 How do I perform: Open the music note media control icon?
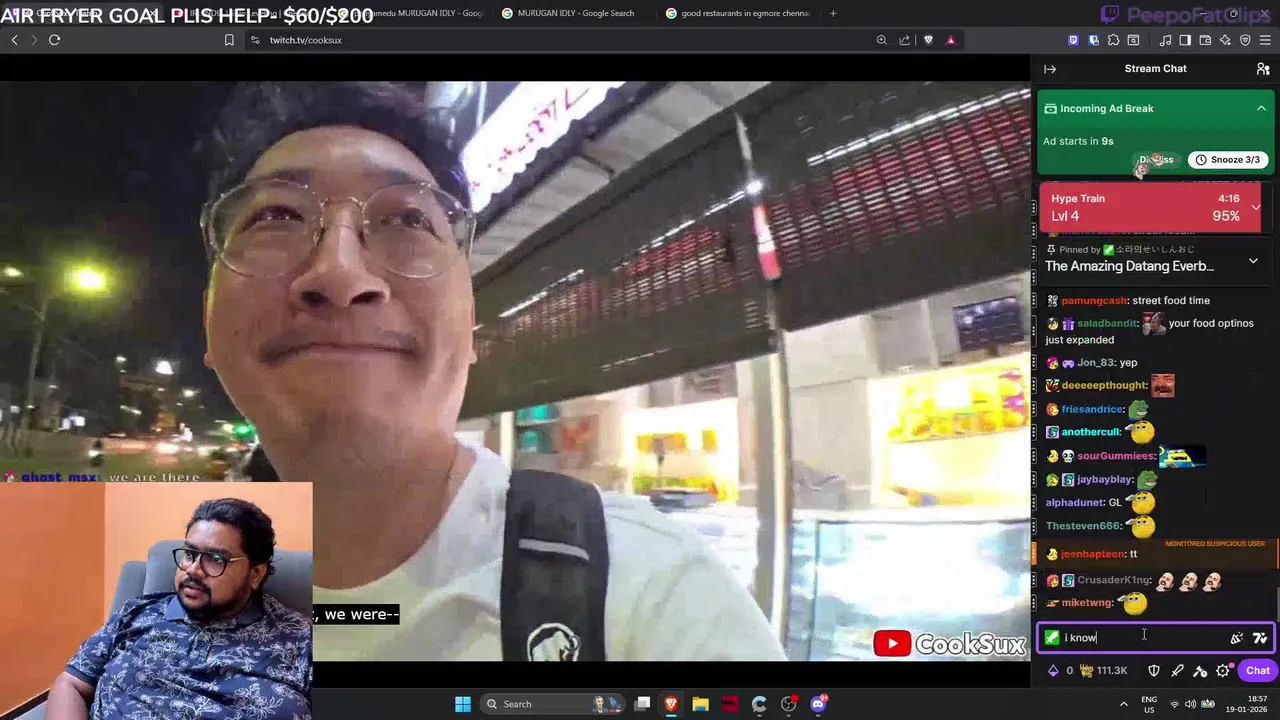pos(1165,40)
